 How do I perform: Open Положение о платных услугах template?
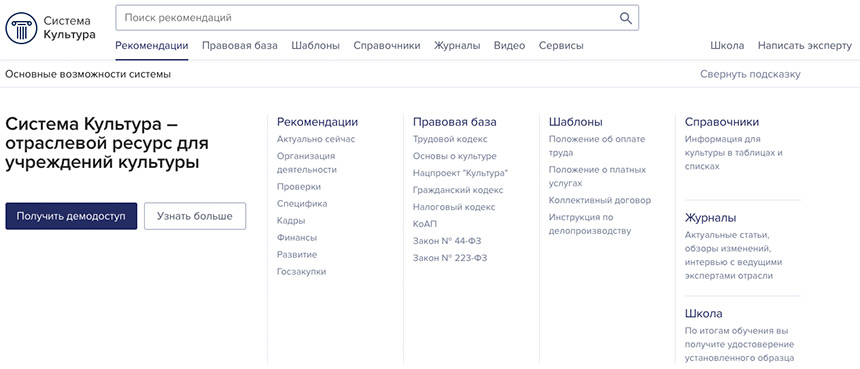pos(597,177)
